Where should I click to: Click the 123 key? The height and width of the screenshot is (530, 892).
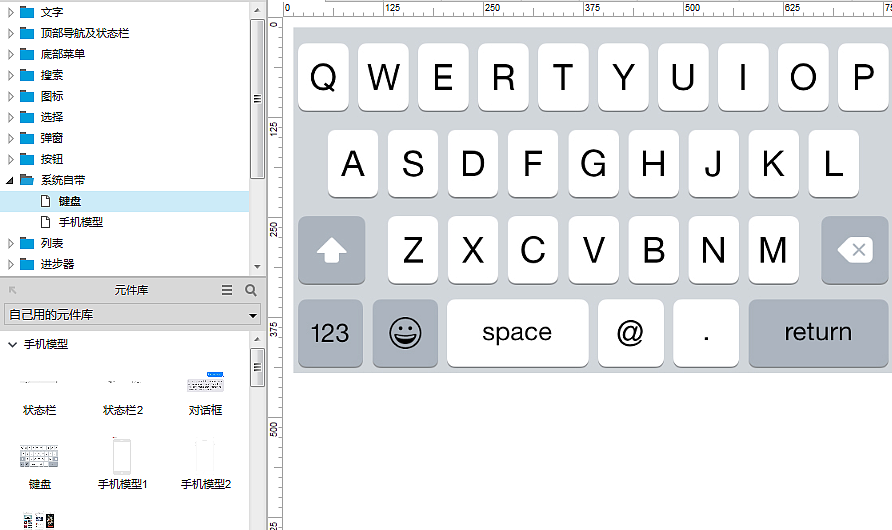click(x=331, y=333)
